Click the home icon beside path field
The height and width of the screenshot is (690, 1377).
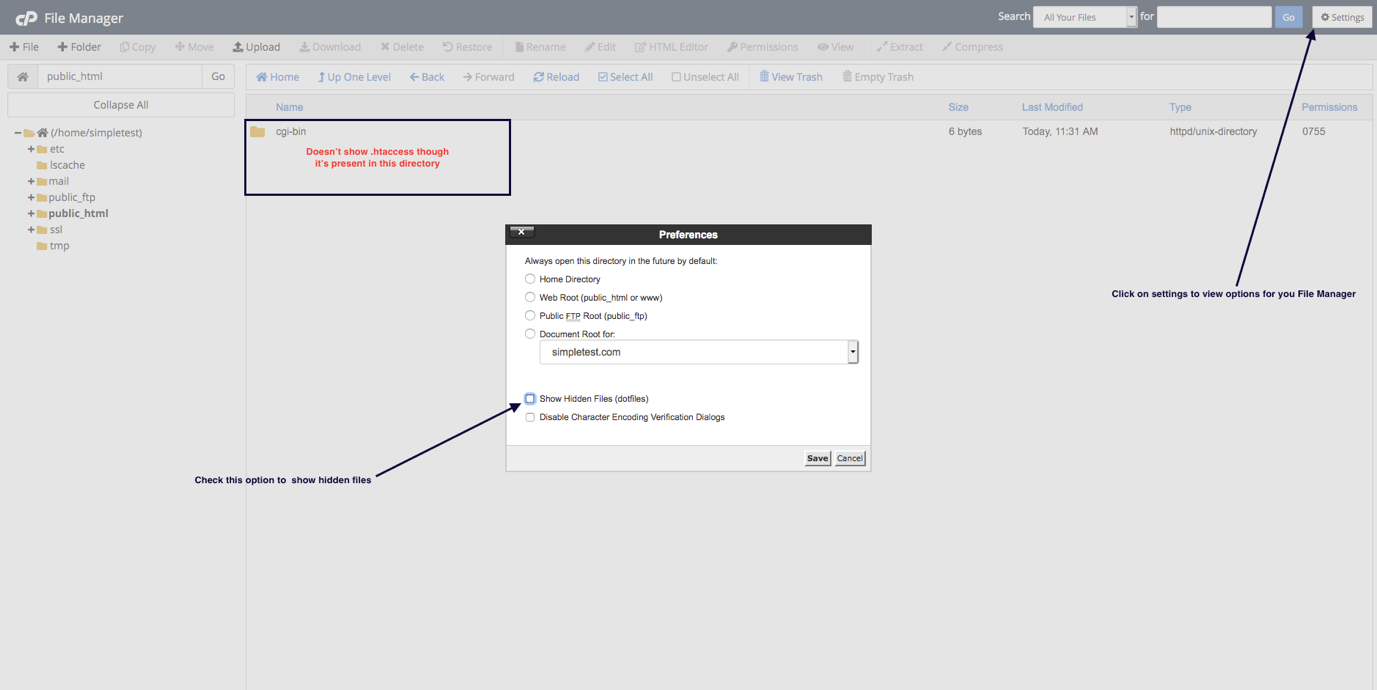[x=22, y=77]
